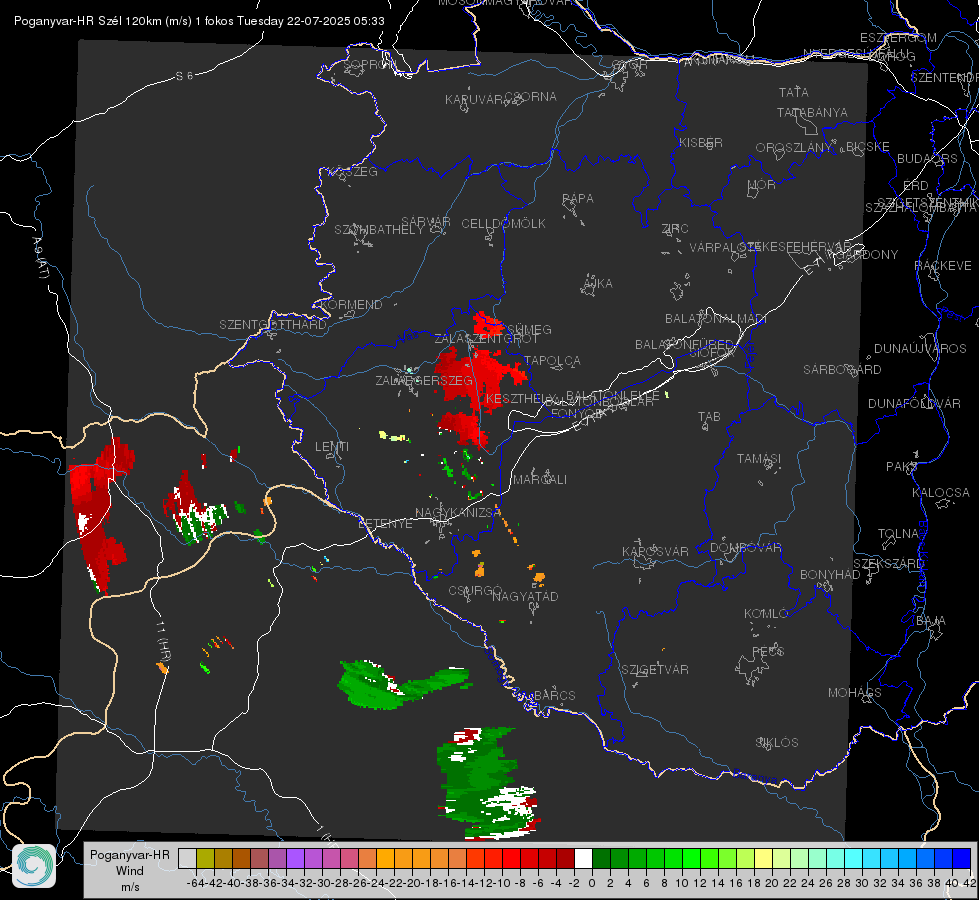Click the KOMLÓ city label
This screenshot has width=979, height=900.
(x=766, y=614)
